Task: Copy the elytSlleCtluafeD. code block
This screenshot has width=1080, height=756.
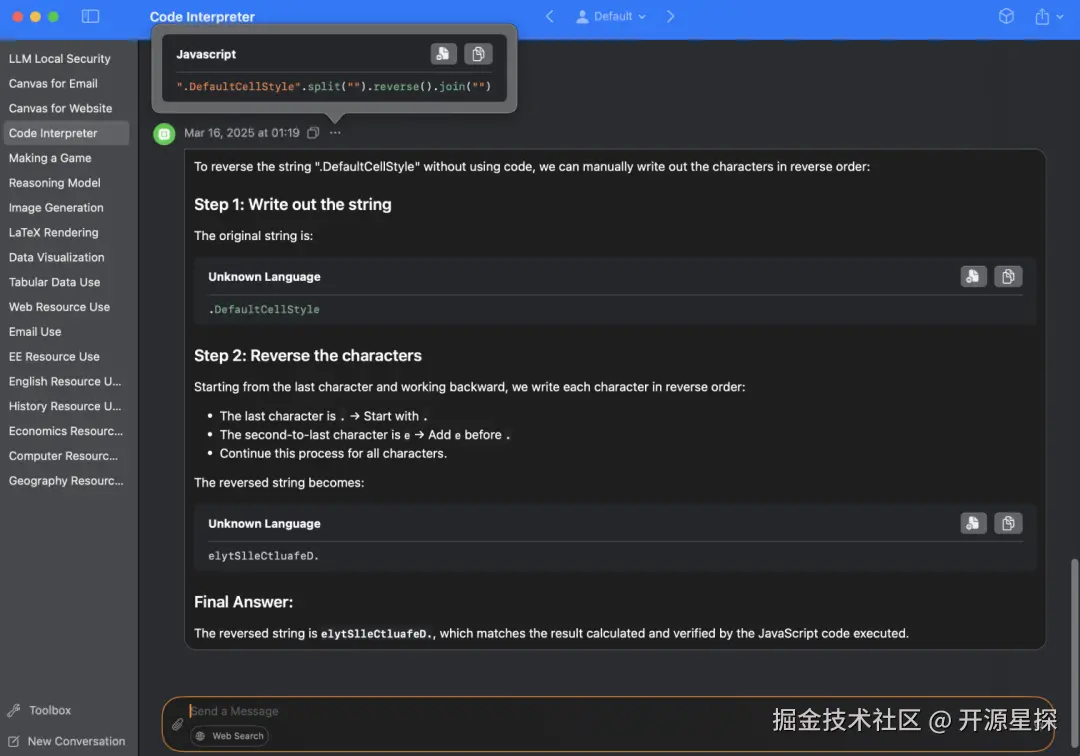Action: pos(1008,523)
